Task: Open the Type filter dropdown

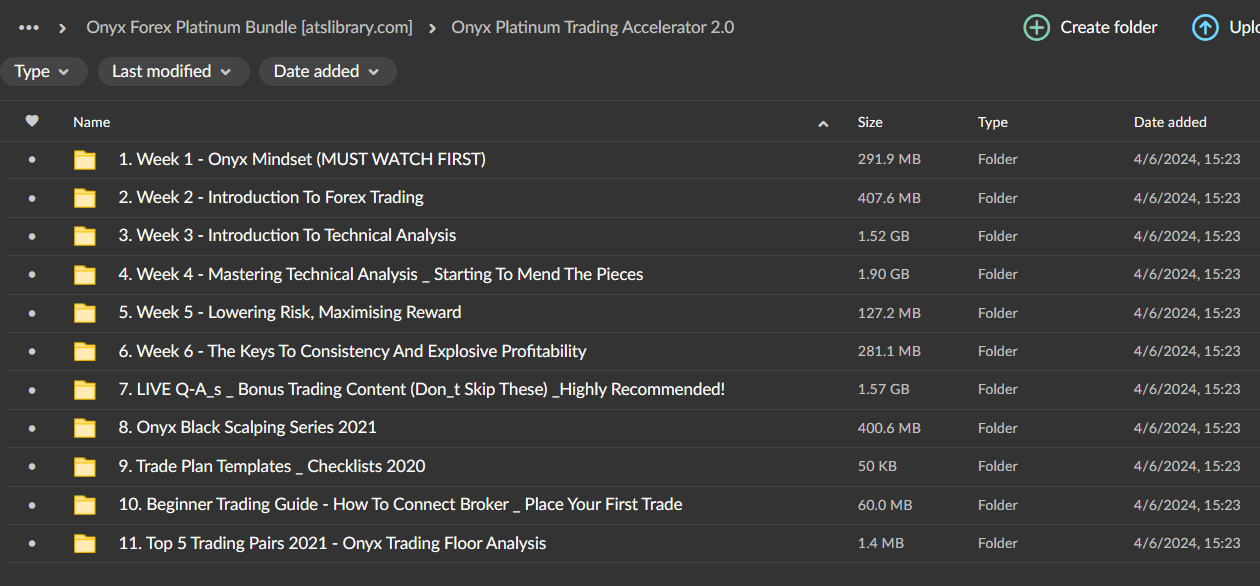Action: coord(44,71)
